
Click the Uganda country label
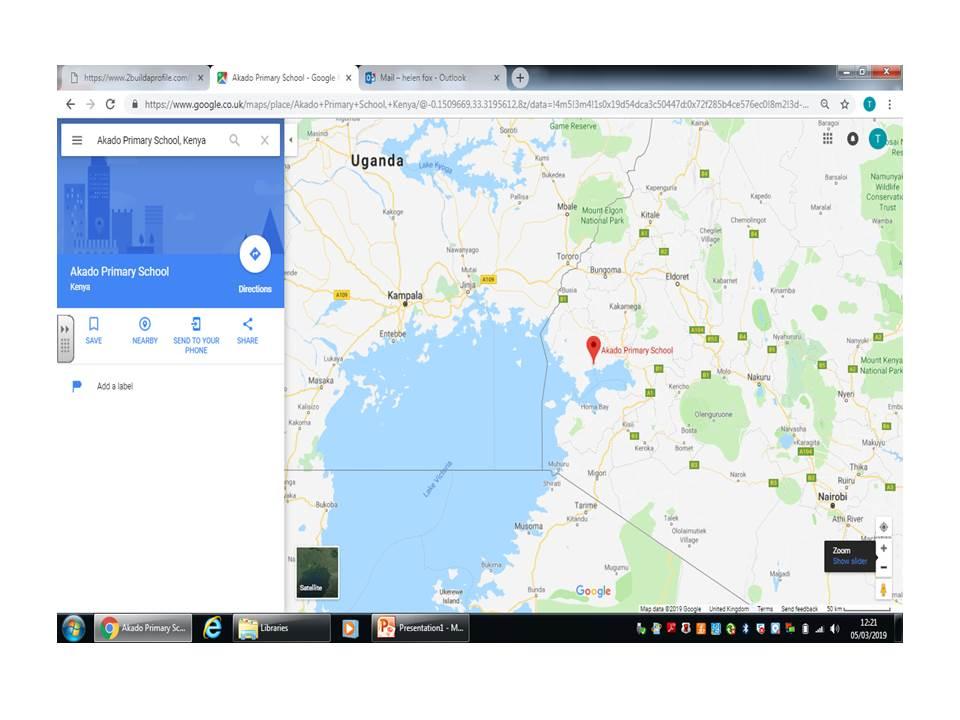tap(377, 161)
